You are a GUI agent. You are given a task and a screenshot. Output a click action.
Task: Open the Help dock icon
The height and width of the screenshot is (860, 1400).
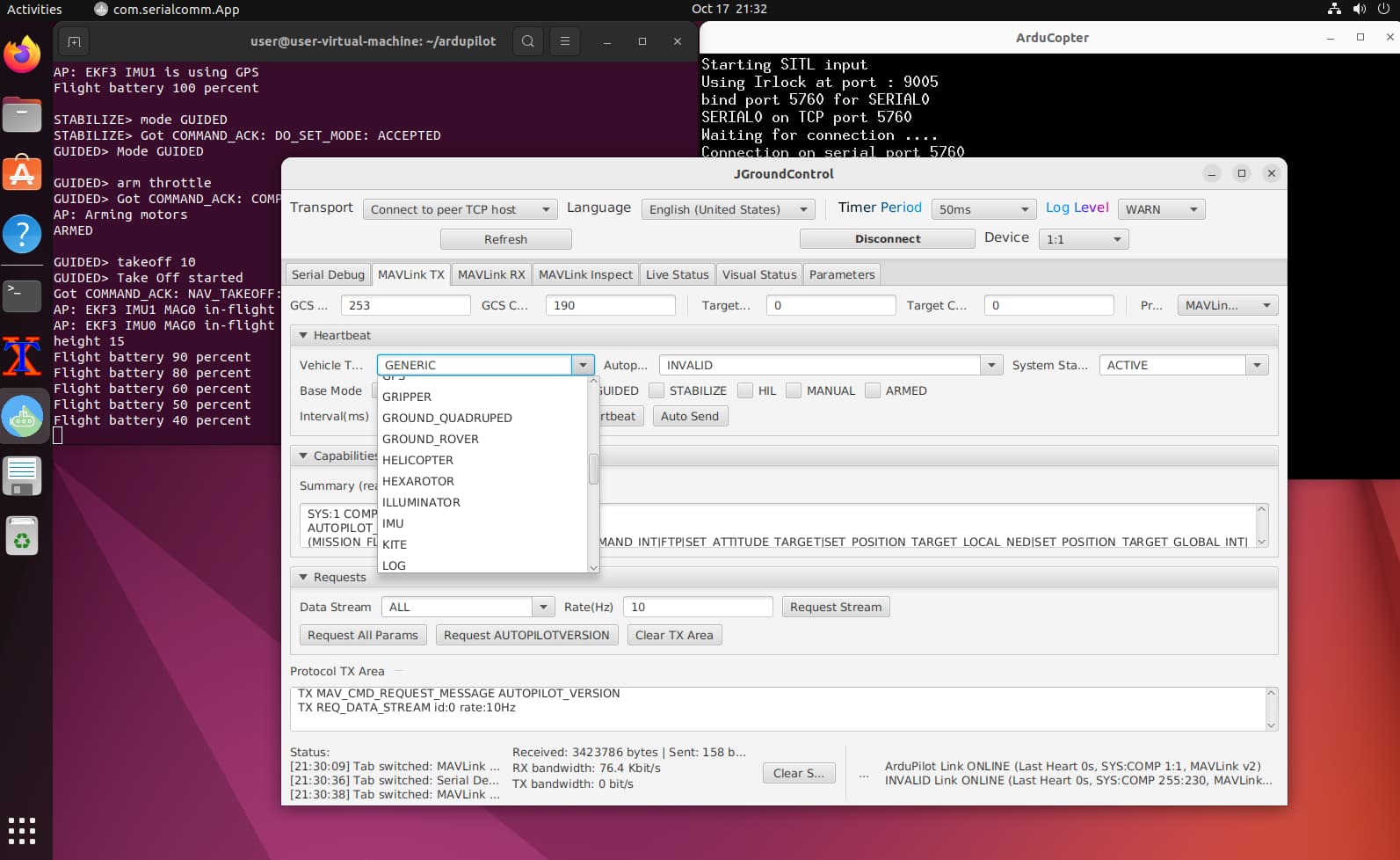point(22,233)
